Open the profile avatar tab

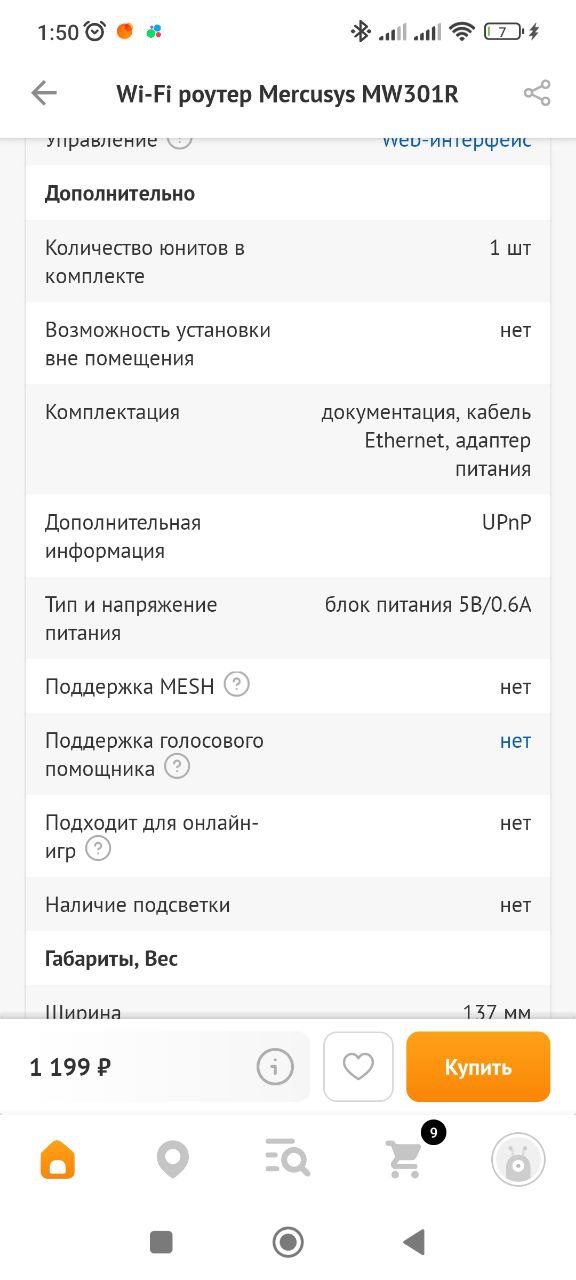pos(518,1160)
